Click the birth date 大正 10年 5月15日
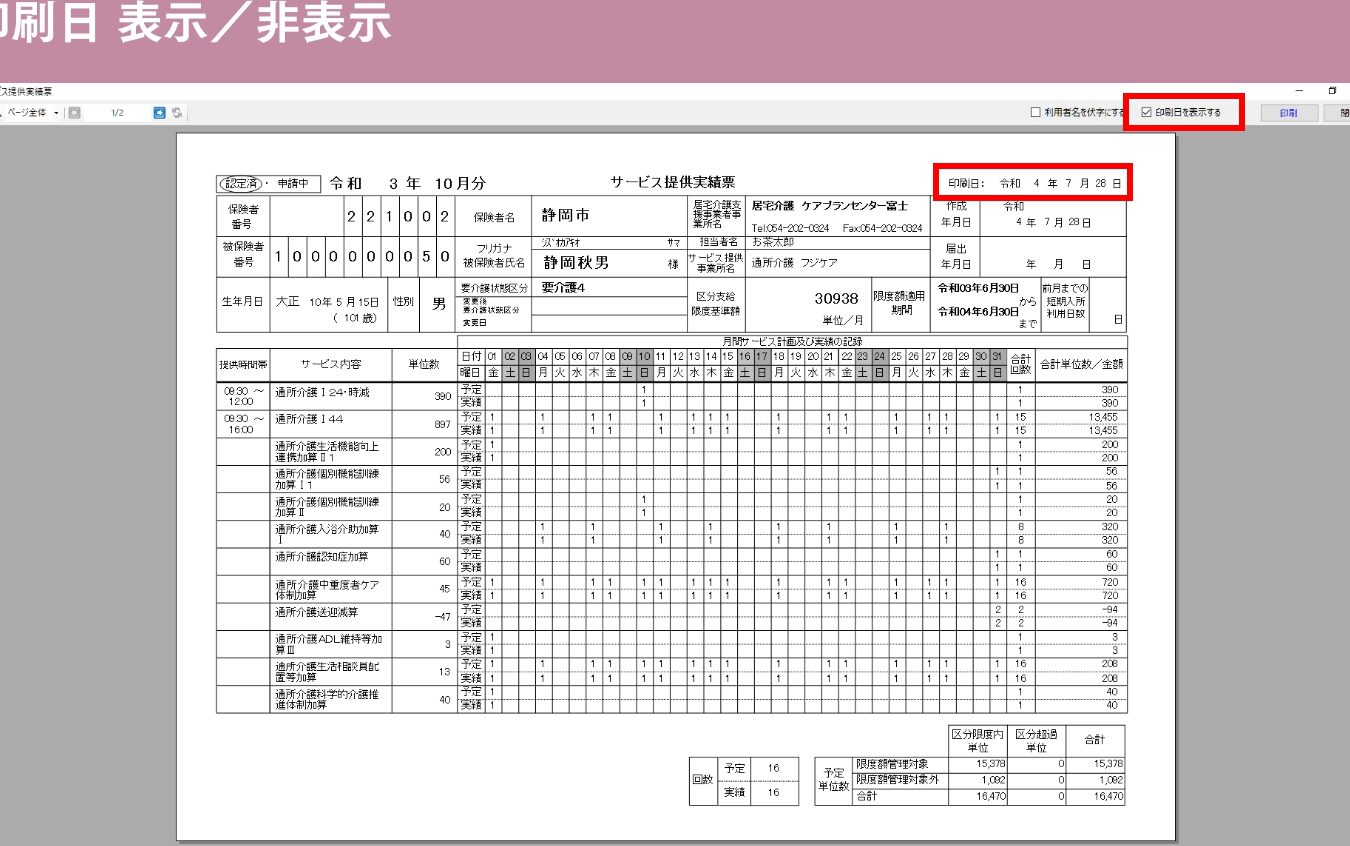This screenshot has width=1350, height=846. (x=328, y=301)
